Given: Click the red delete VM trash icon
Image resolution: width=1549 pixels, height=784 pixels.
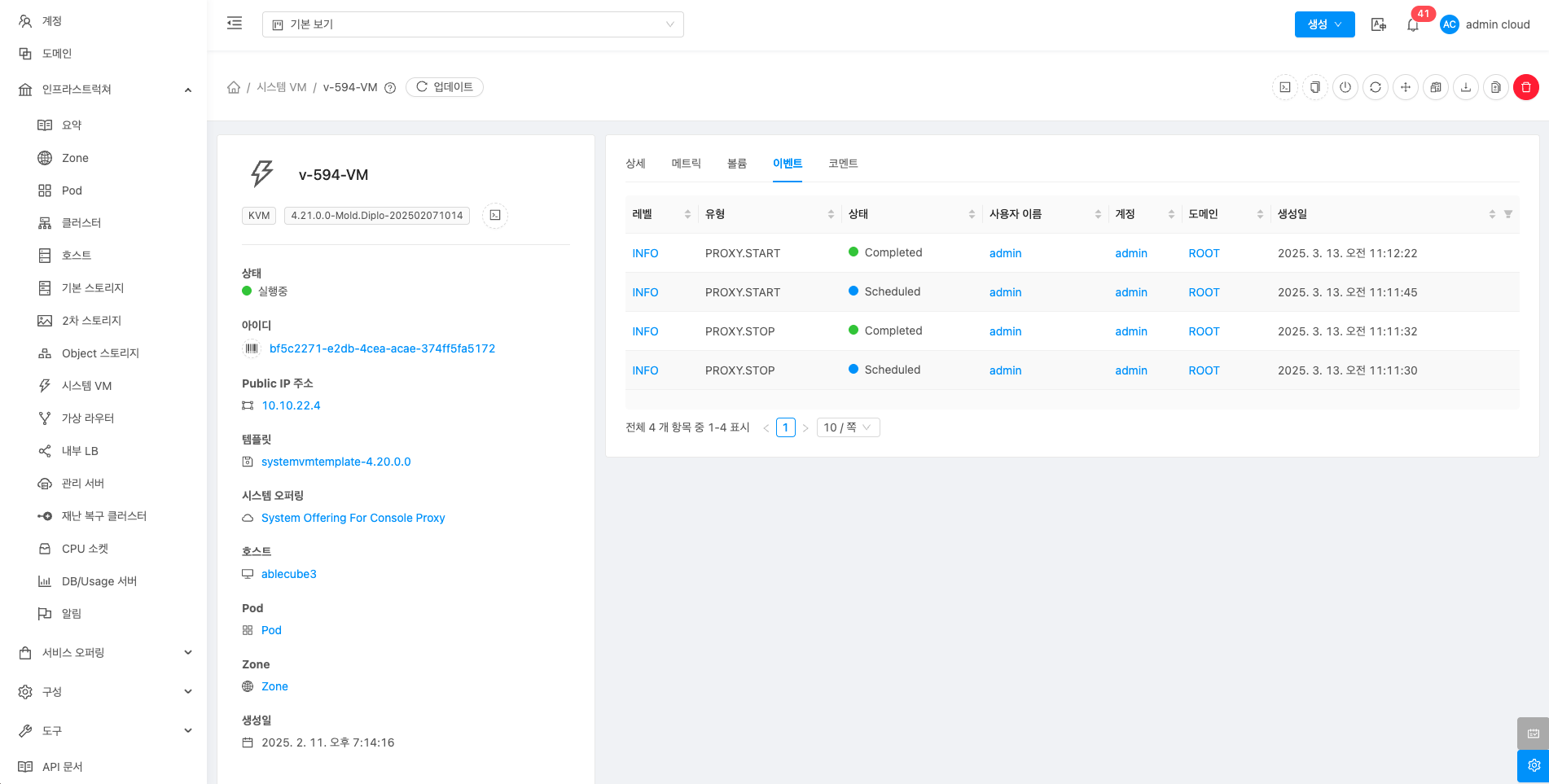Looking at the screenshot, I should (x=1525, y=87).
